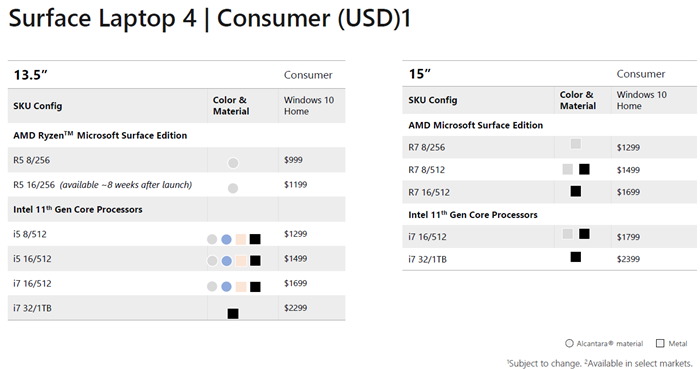Screen dimensions: 700x369
Task: Click the gray platinum swatch in i5 16/512 row
Action: pos(212,261)
